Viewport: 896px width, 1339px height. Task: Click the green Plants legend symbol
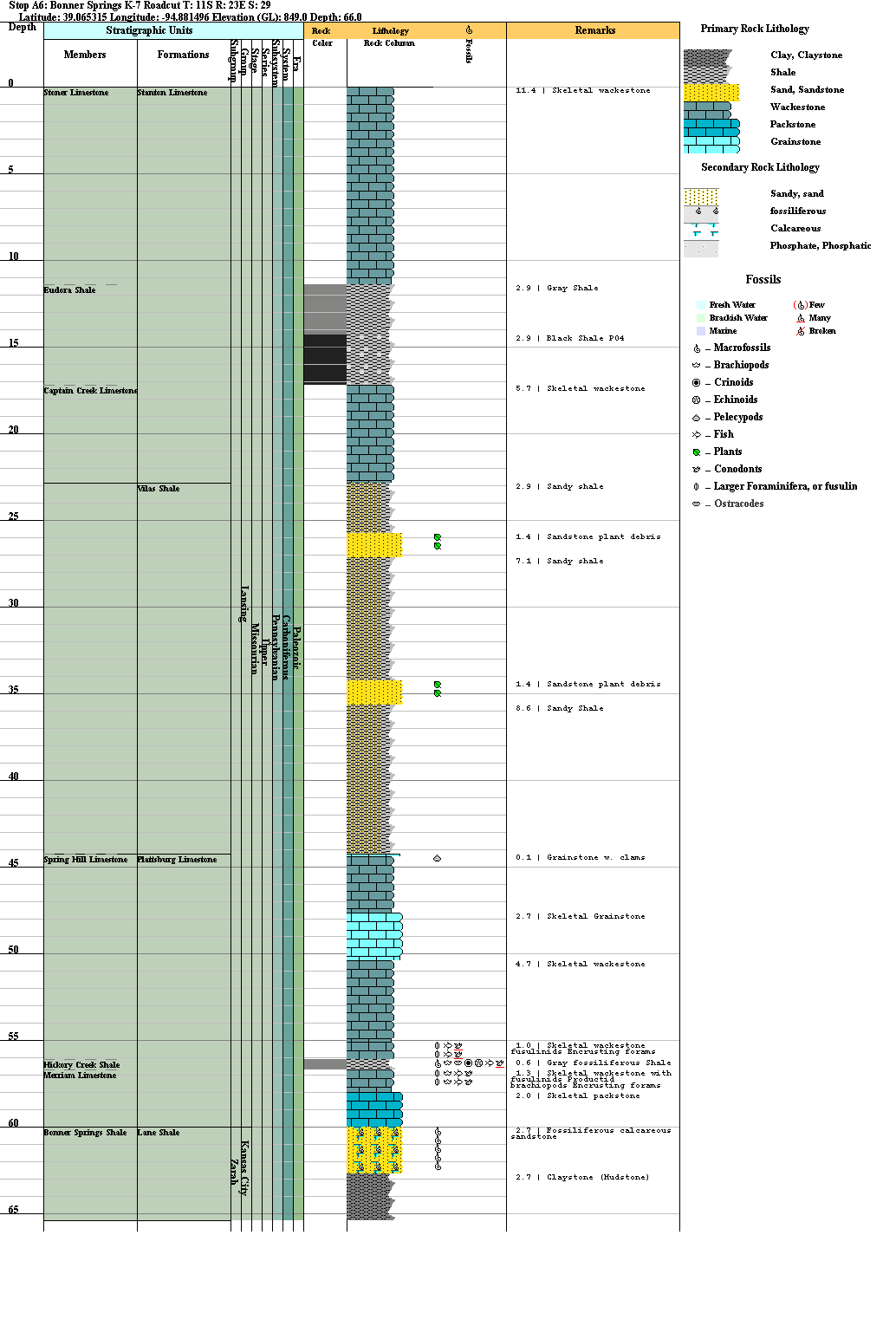click(x=697, y=452)
